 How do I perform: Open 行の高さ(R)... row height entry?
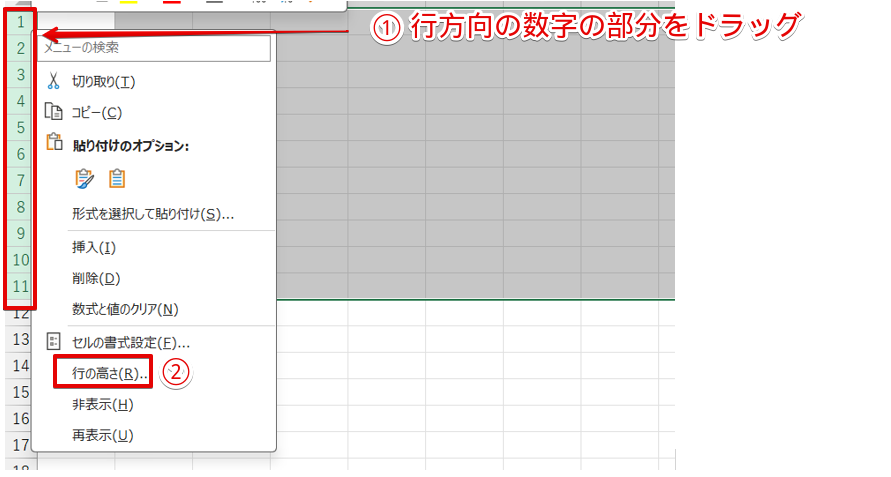(x=109, y=374)
